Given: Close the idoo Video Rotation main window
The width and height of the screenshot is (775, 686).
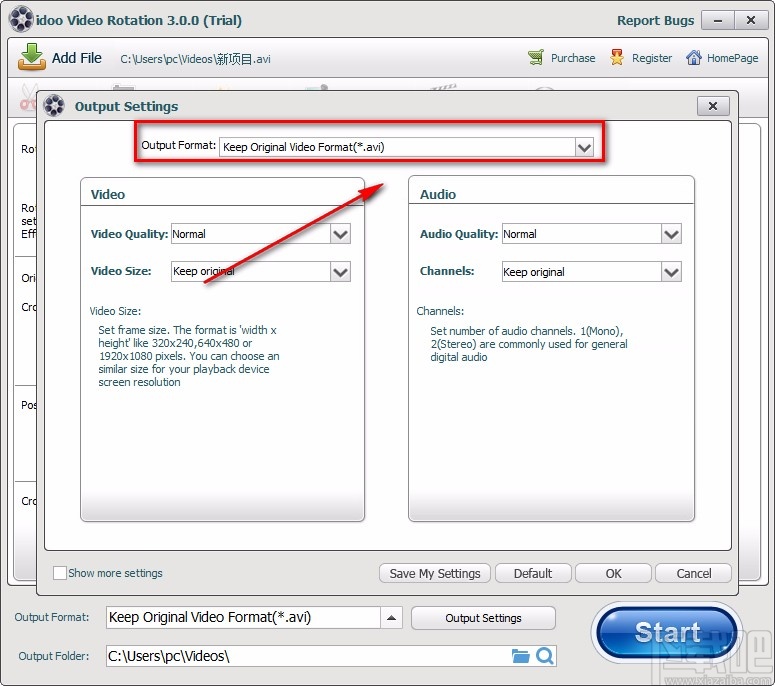Looking at the screenshot, I should coord(751,20).
